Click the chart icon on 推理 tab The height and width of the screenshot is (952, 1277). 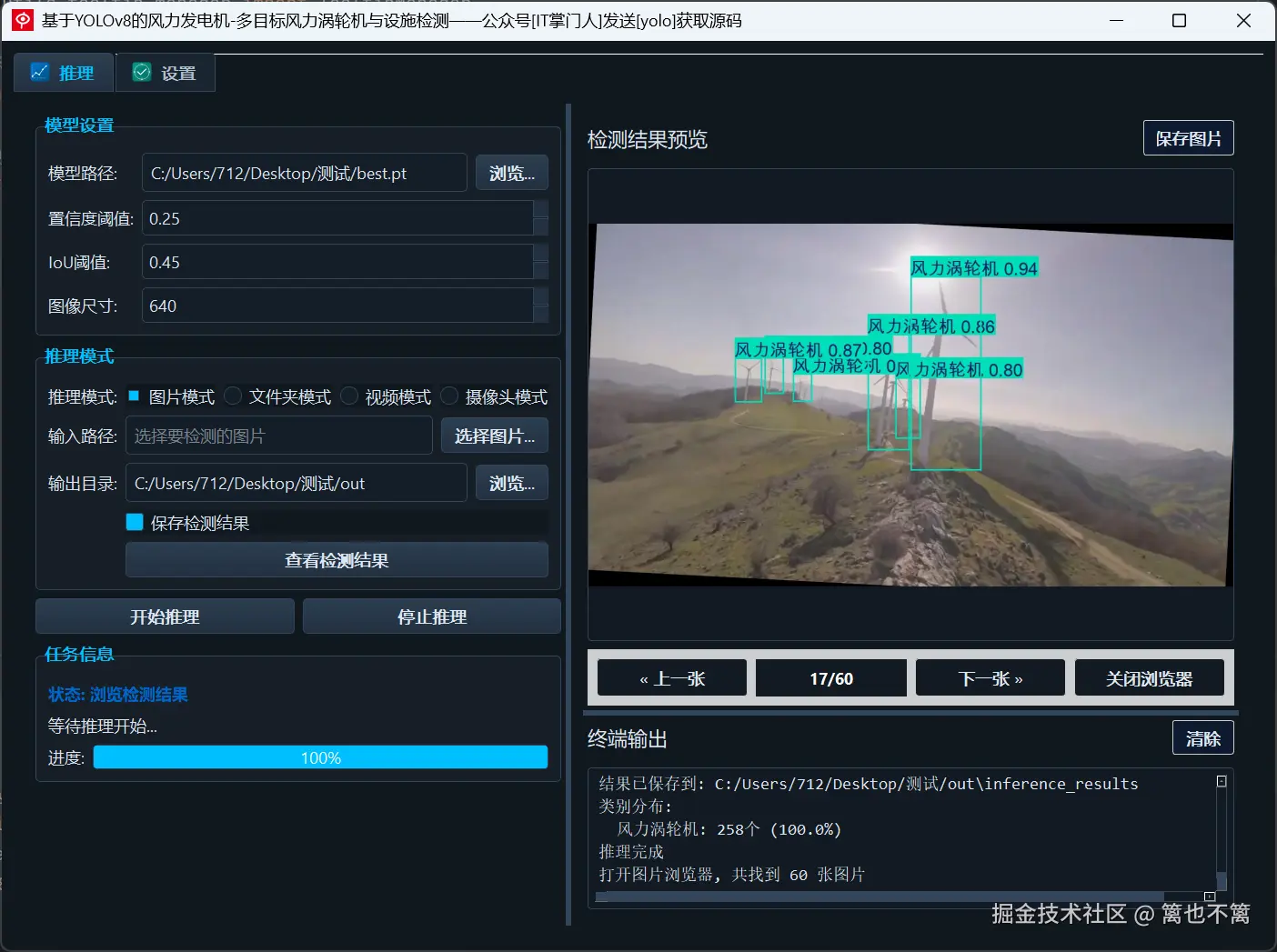[x=40, y=72]
